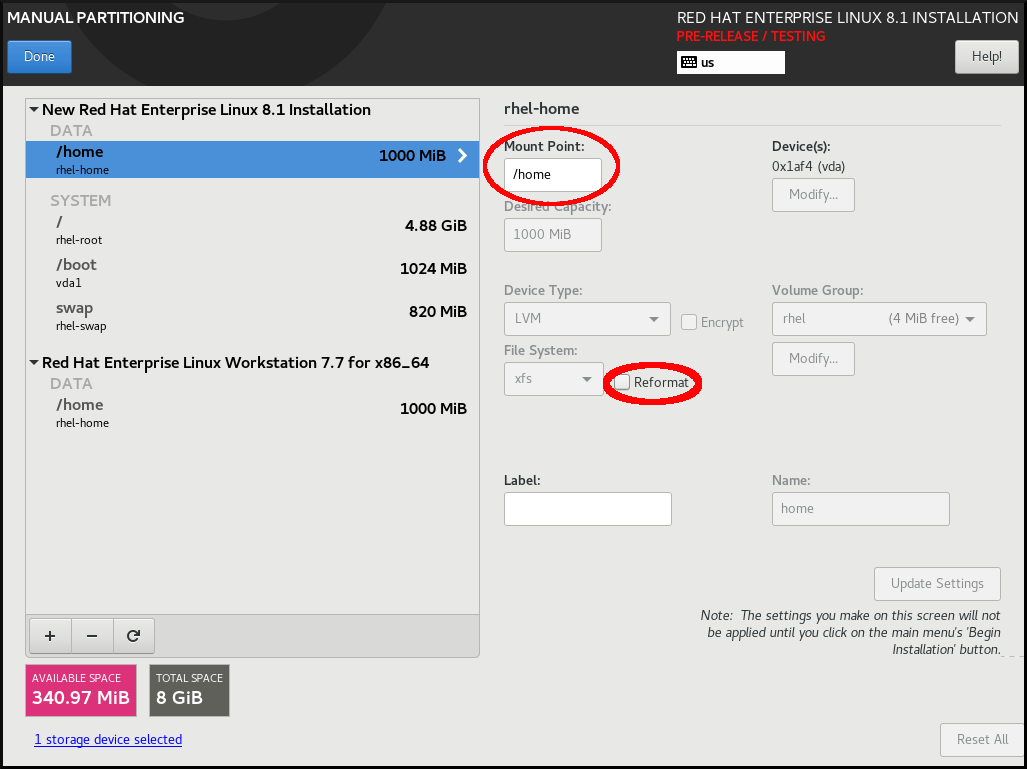The height and width of the screenshot is (769, 1027).
Task: Collapse Red Hat Enterprise Linux Workstation 7.7 section
Action: tap(35, 363)
